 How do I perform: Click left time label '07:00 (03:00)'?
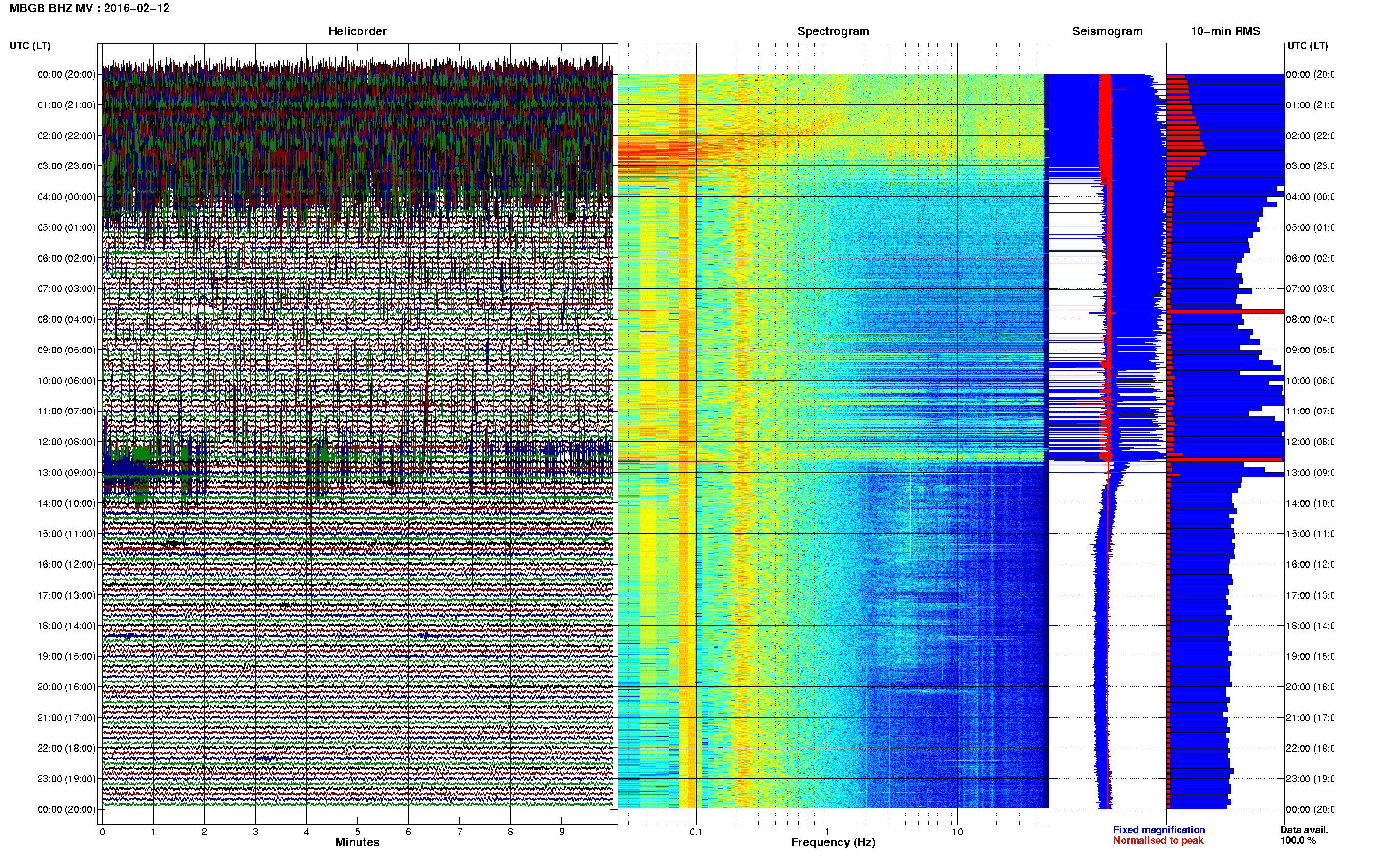(x=66, y=288)
